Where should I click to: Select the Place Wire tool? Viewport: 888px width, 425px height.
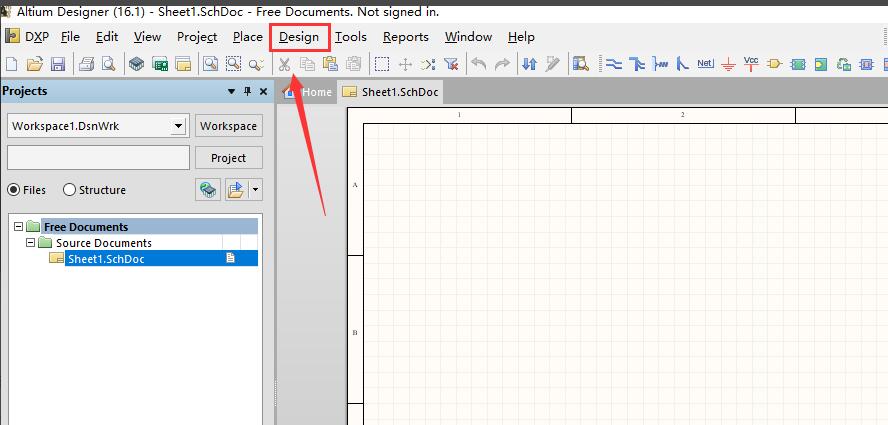(613, 64)
